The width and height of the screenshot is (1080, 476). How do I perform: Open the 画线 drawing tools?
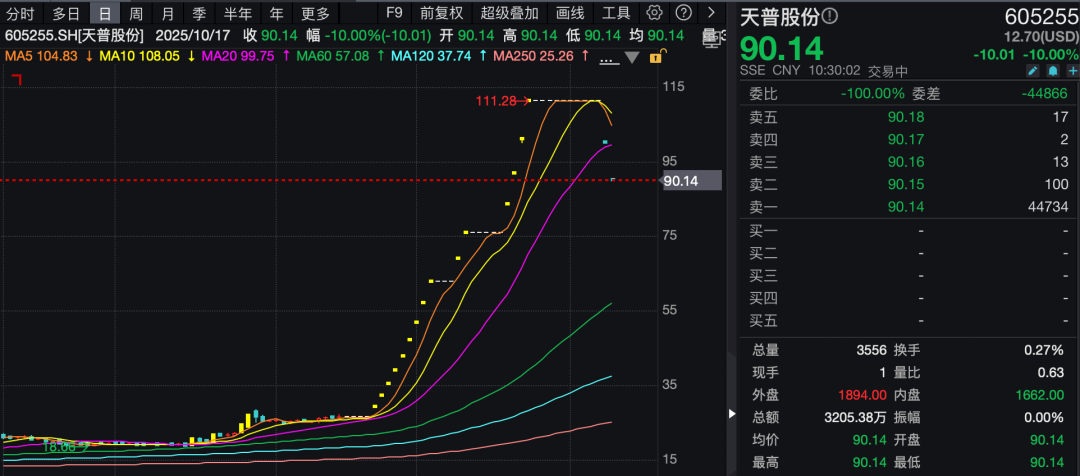click(x=569, y=13)
